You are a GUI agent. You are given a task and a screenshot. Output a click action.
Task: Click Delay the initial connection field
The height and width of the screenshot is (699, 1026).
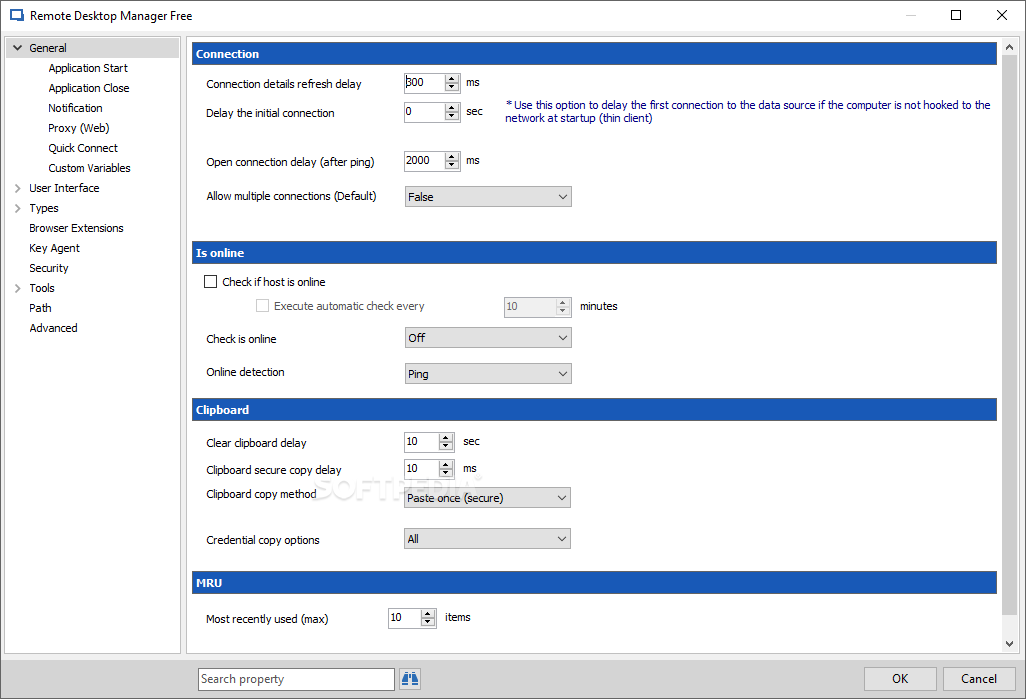click(424, 112)
